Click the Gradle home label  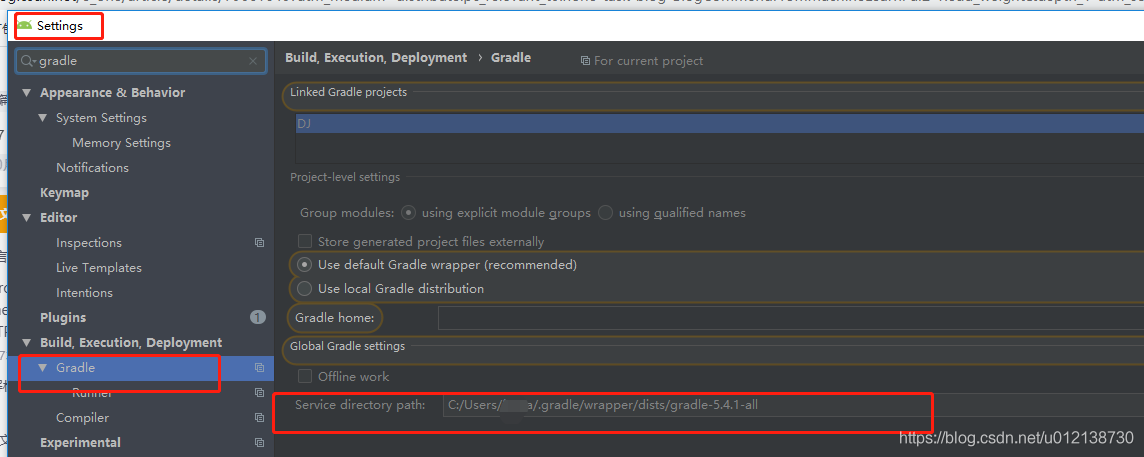[335, 318]
